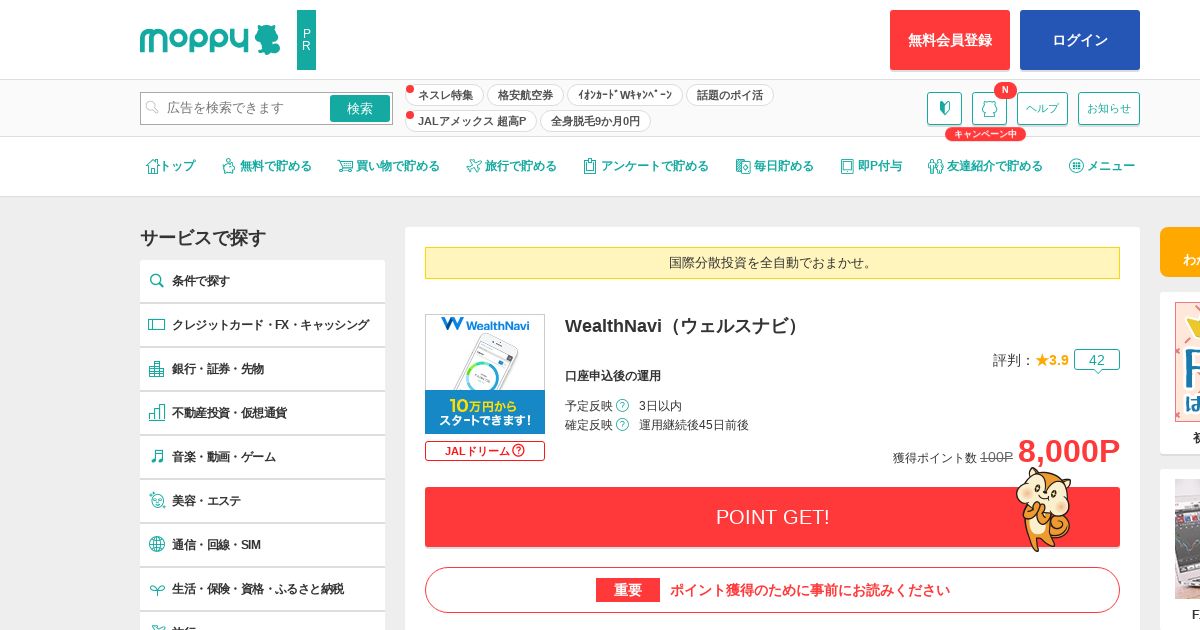Select 無料で貯める in the navigation
1200x630 pixels.
[x=266, y=166]
